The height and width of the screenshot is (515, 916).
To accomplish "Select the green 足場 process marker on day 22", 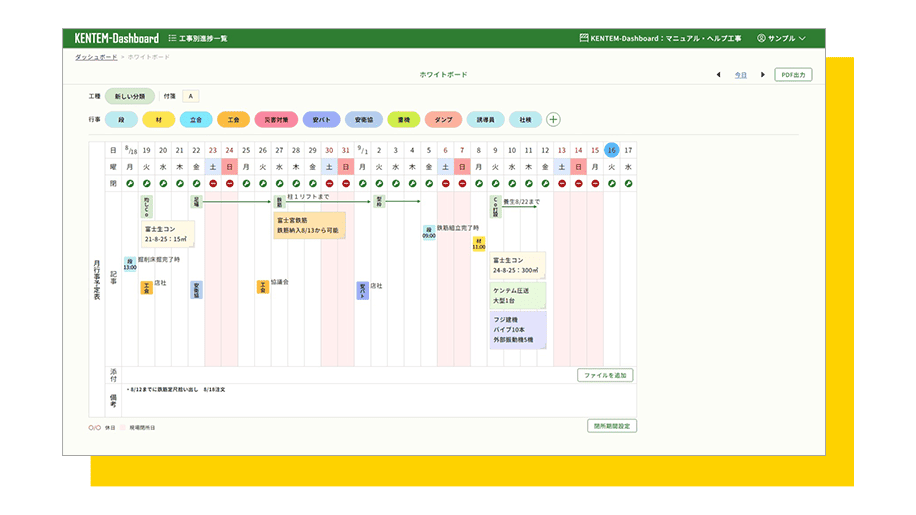I will [196, 202].
